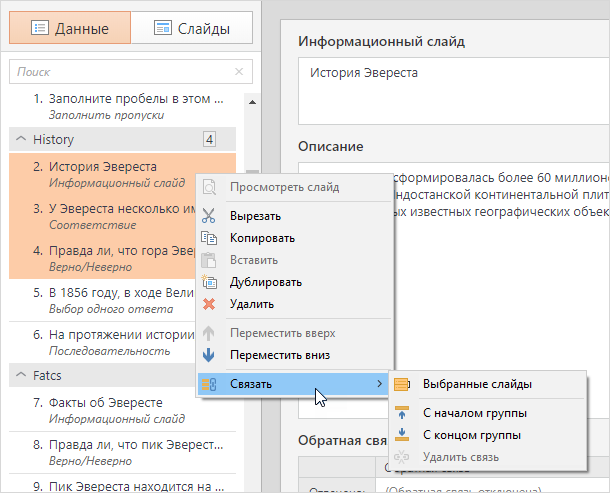The image size is (610, 493).
Task: Click the red X Удалить icon
Action: point(209,304)
